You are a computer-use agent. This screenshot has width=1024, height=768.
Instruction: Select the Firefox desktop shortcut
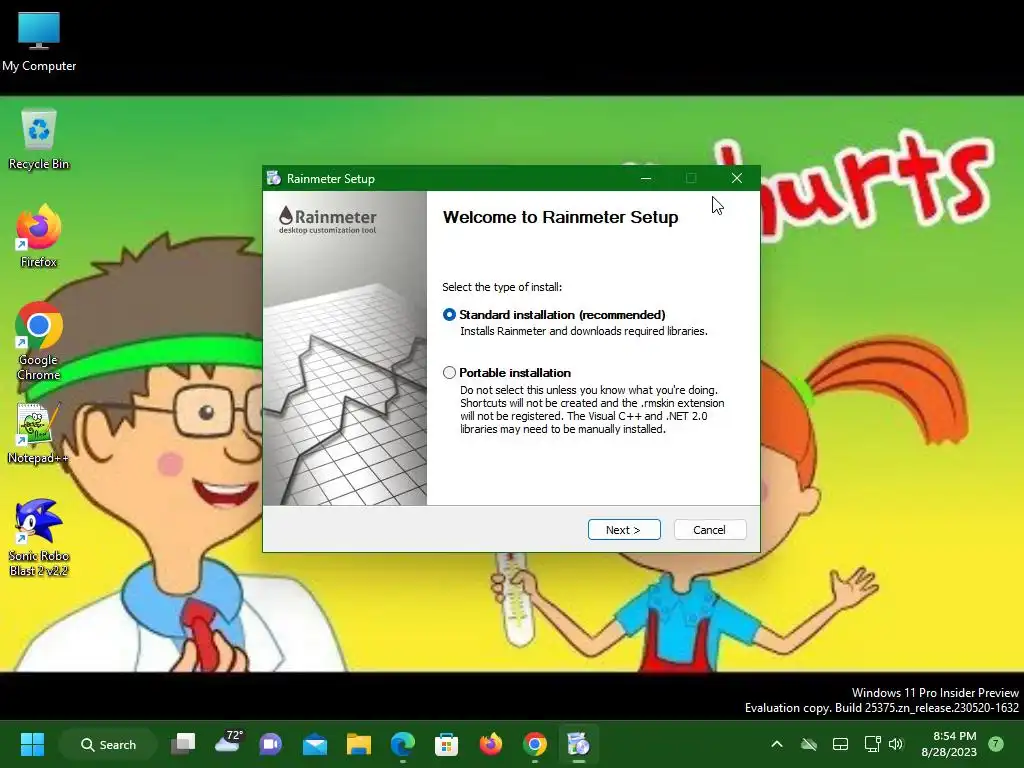[39, 236]
